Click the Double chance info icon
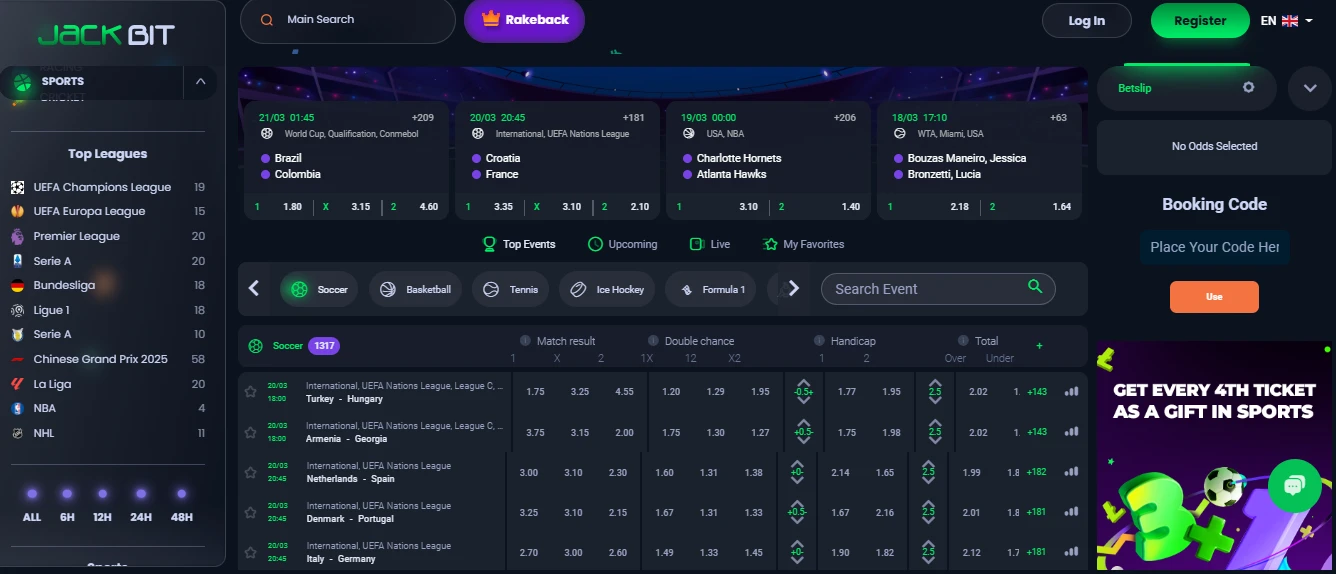Viewport: 1336px width, 574px height. pyautogui.click(x=654, y=341)
